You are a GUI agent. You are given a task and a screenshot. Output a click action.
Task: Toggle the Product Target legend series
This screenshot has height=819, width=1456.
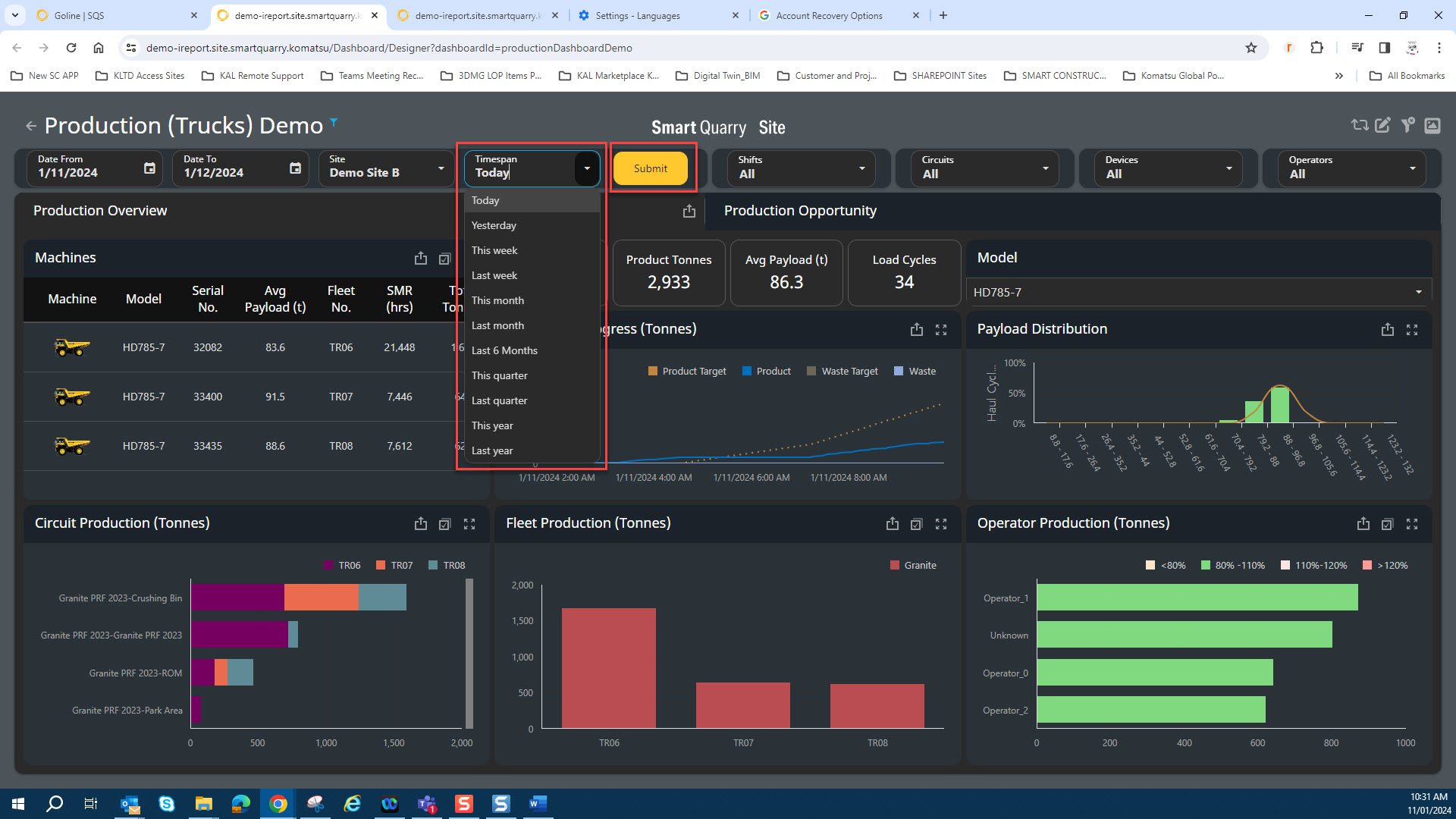(x=687, y=372)
